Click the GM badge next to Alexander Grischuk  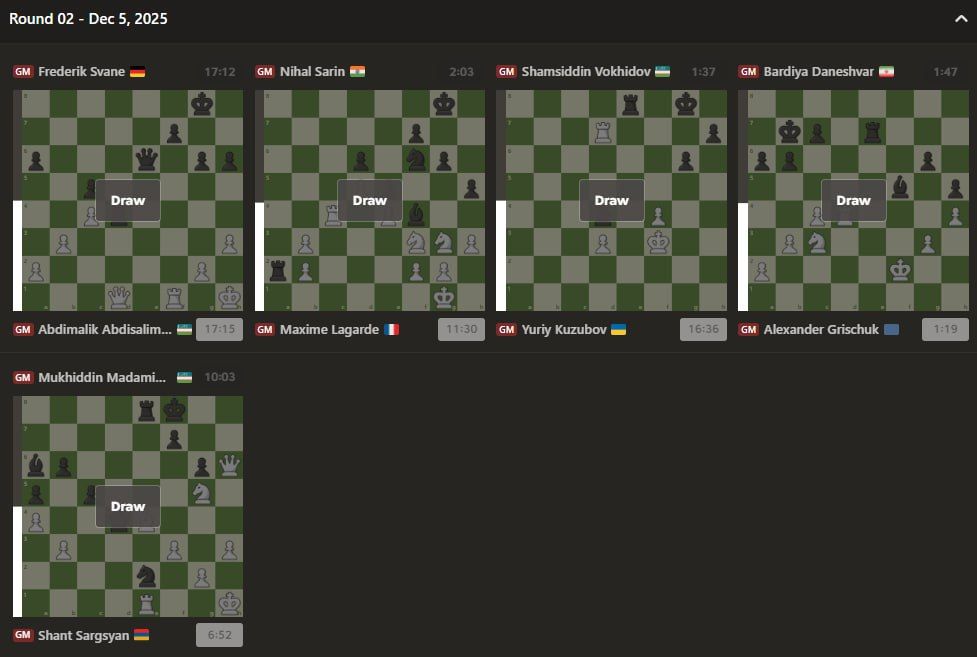748,329
